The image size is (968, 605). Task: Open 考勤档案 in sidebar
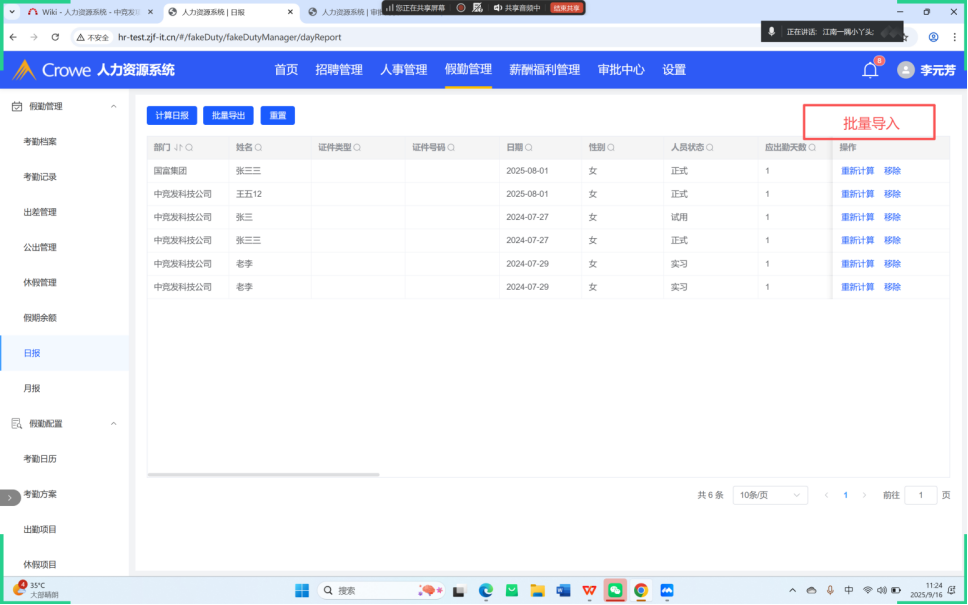40,141
